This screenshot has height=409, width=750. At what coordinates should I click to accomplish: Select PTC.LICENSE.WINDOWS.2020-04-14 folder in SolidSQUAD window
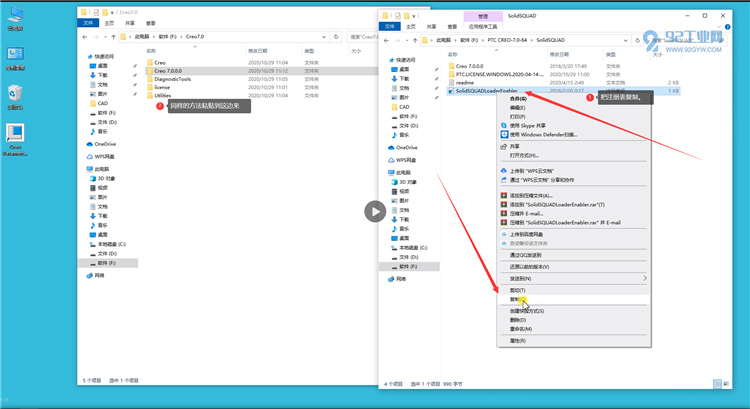[x=499, y=74]
